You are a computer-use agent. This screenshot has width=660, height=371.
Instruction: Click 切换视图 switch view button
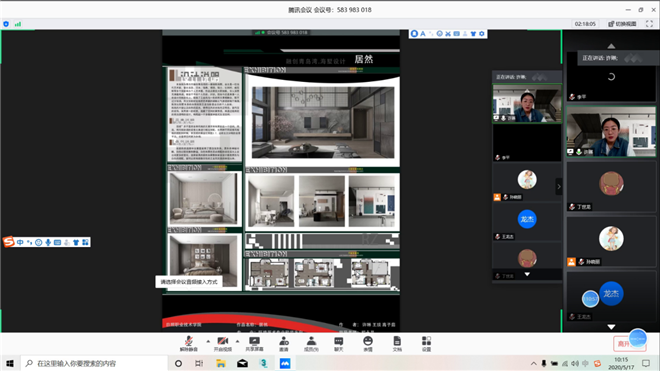[623, 24]
